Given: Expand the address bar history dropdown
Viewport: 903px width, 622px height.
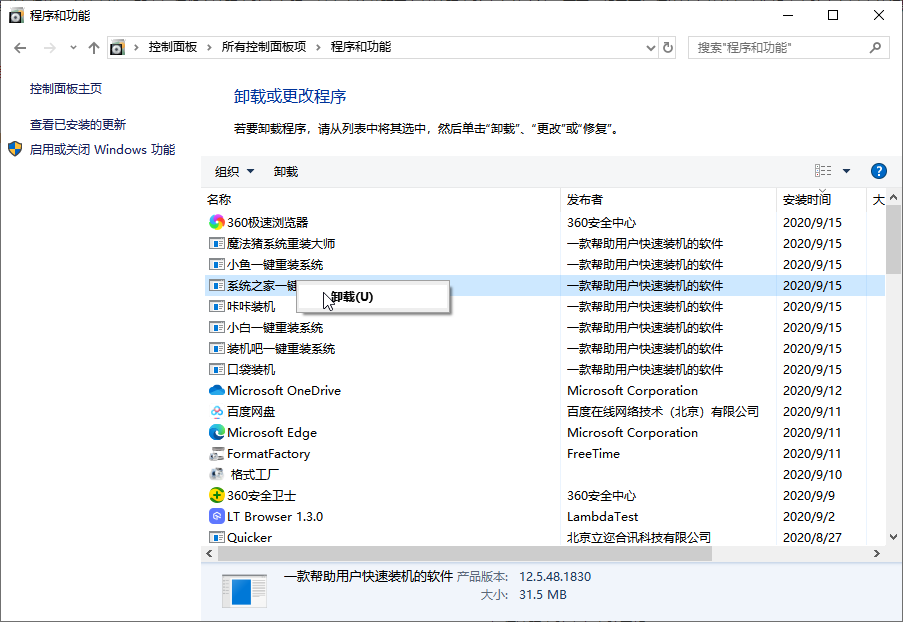Looking at the screenshot, I should 650,48.
